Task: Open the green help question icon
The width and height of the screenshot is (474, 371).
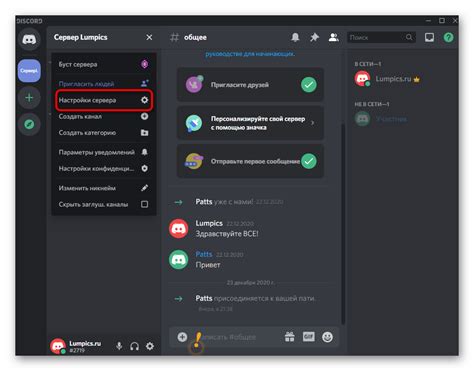Action: pyautogui.click(x=448, y=37)
